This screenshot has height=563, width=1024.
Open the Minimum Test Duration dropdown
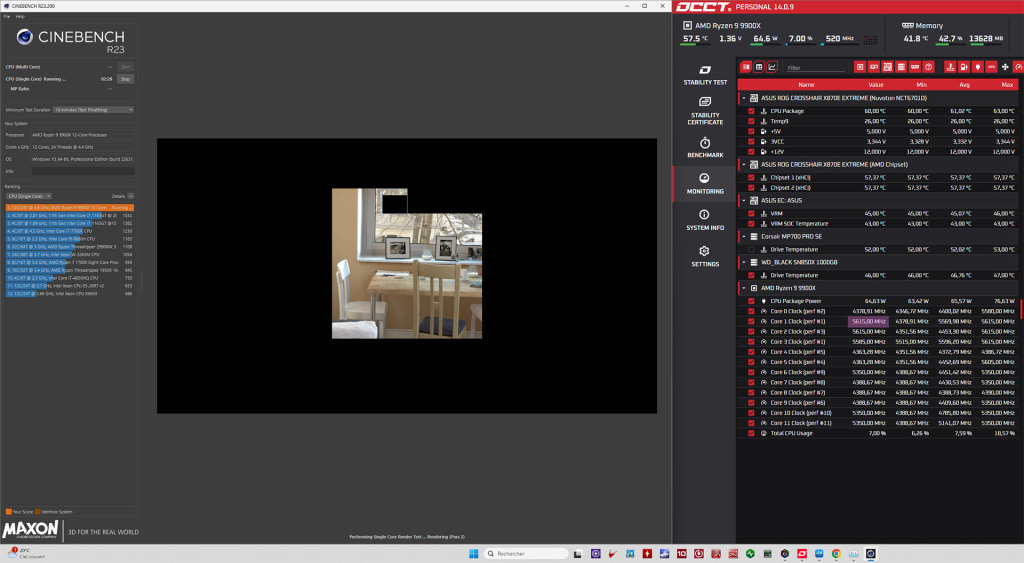tap(93, 110)
